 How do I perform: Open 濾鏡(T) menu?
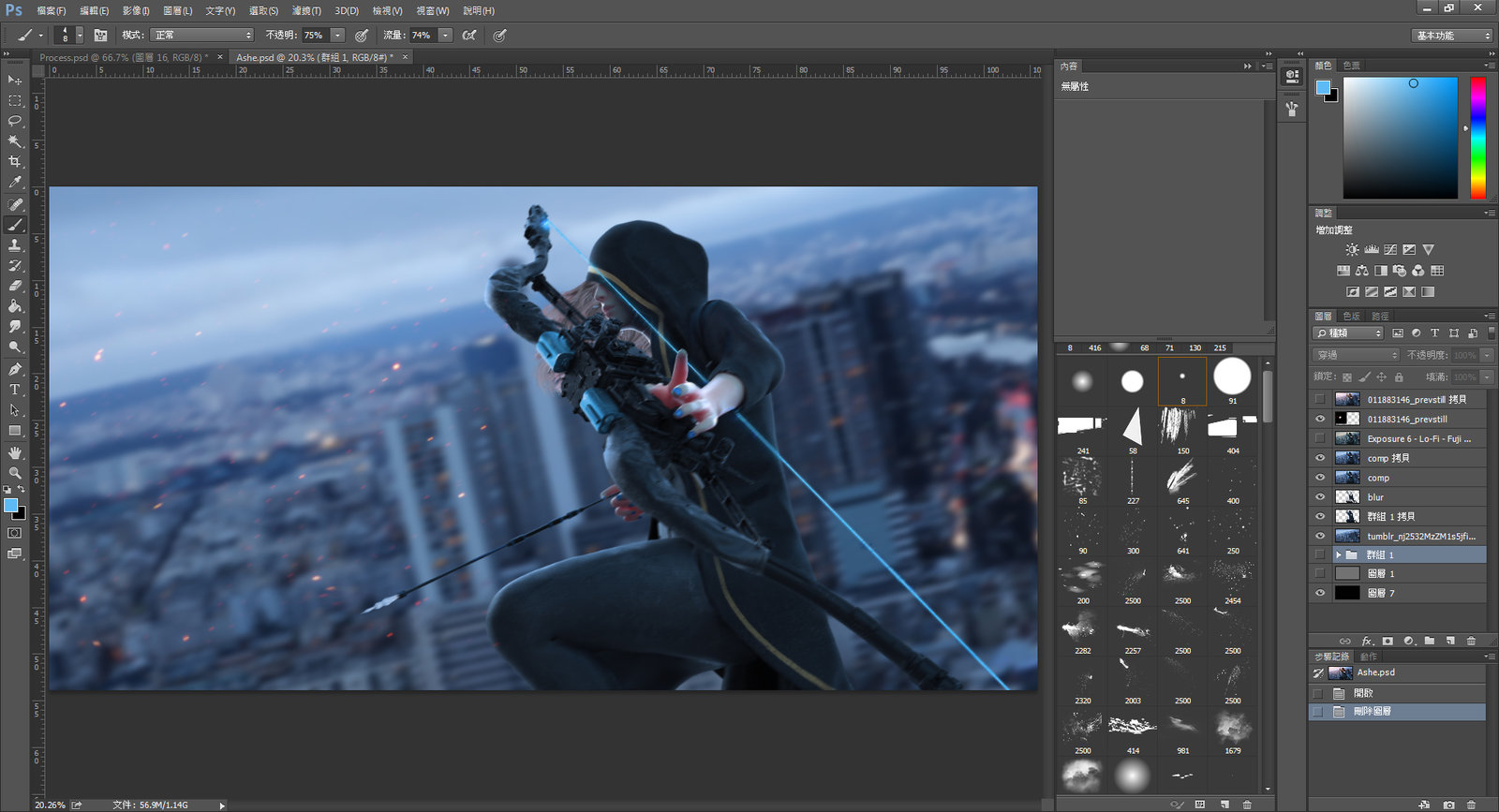[x=306, y=10]
